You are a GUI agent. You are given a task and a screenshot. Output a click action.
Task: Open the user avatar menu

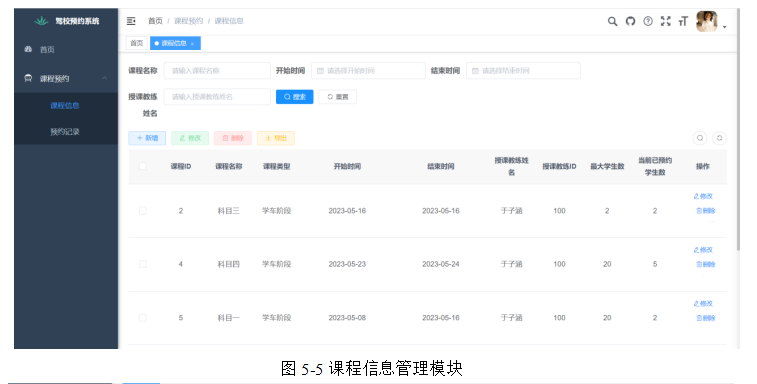707,21
